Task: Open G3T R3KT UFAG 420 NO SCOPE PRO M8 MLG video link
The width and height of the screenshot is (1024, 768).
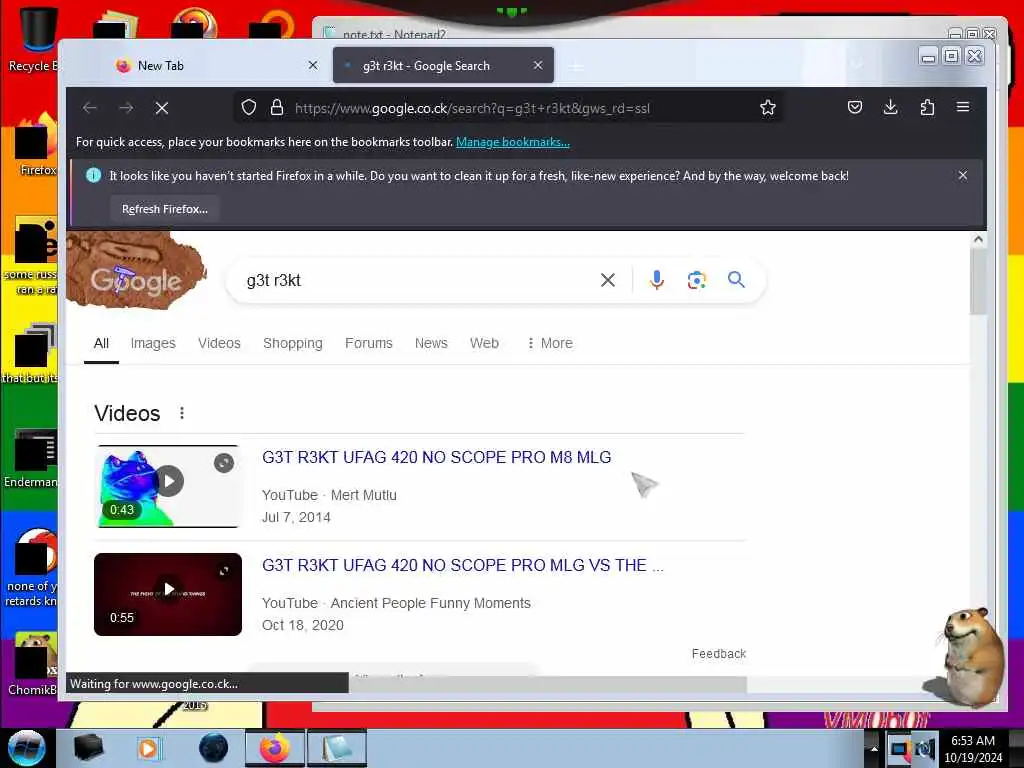Action: pyautogui.click(x=436, y=457)
